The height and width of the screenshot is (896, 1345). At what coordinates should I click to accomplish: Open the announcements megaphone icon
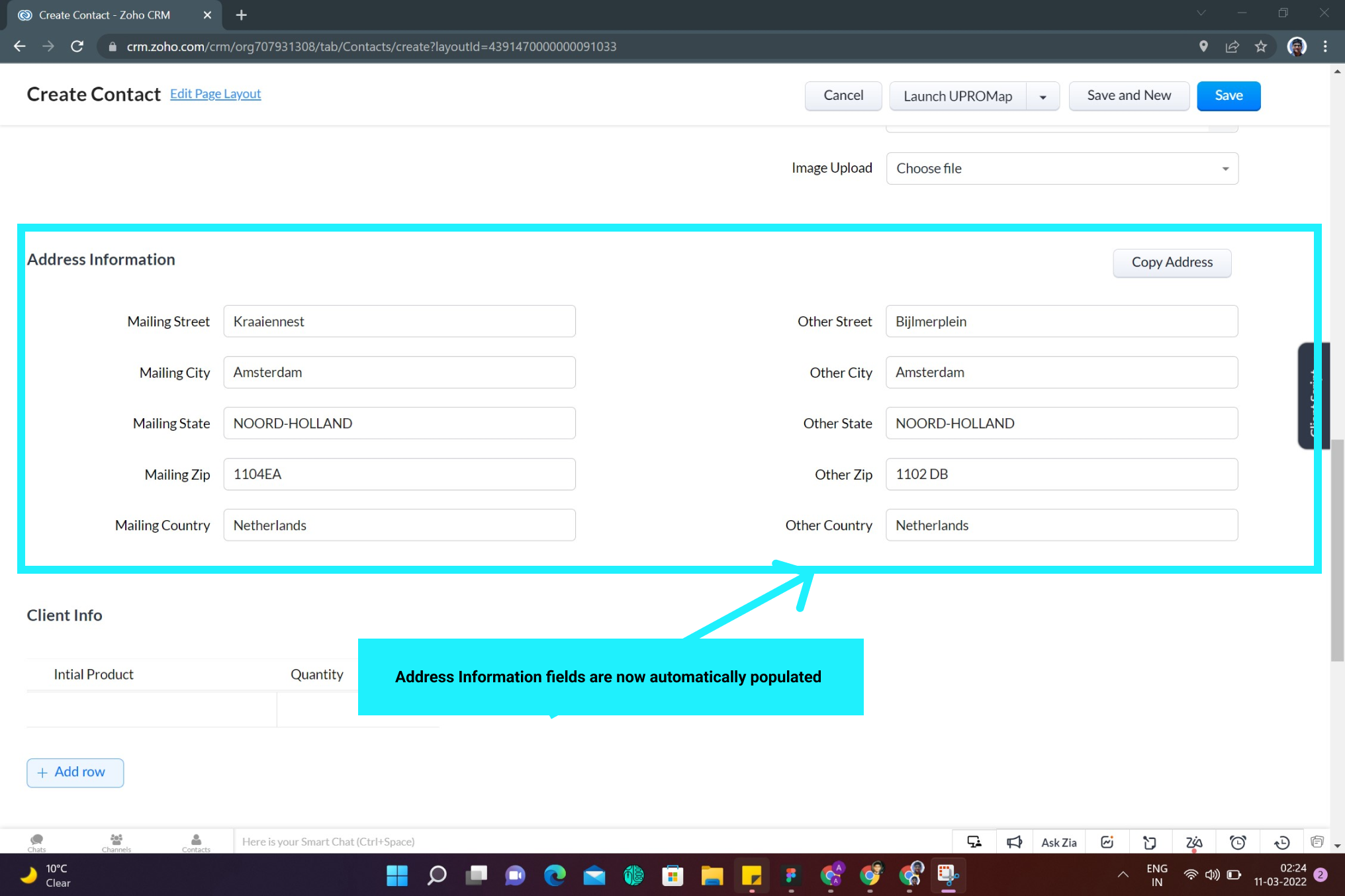[x=1014, y=842]
